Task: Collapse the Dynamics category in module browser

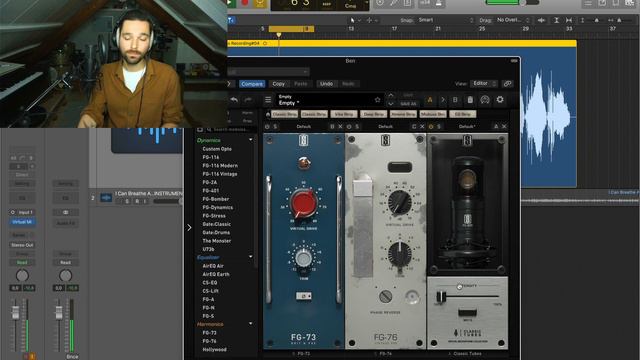Action: (251, 140)
